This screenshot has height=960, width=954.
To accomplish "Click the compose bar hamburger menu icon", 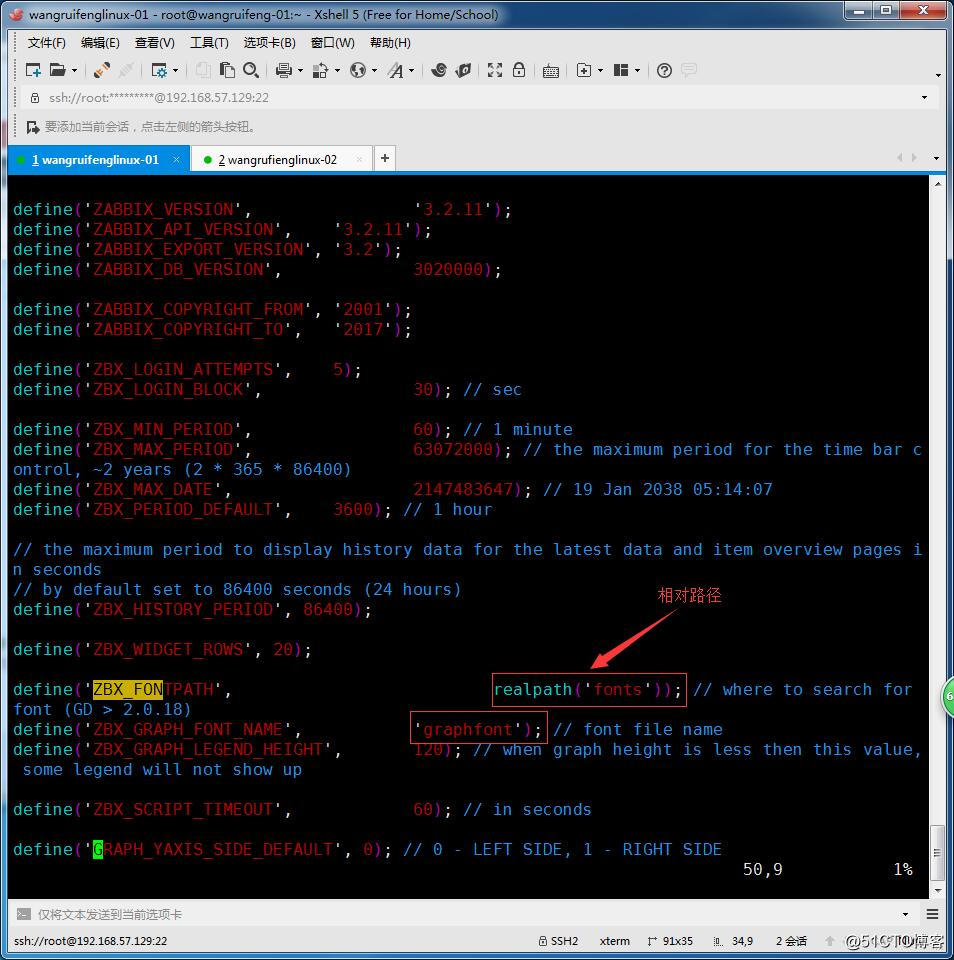I will [933, 914].
